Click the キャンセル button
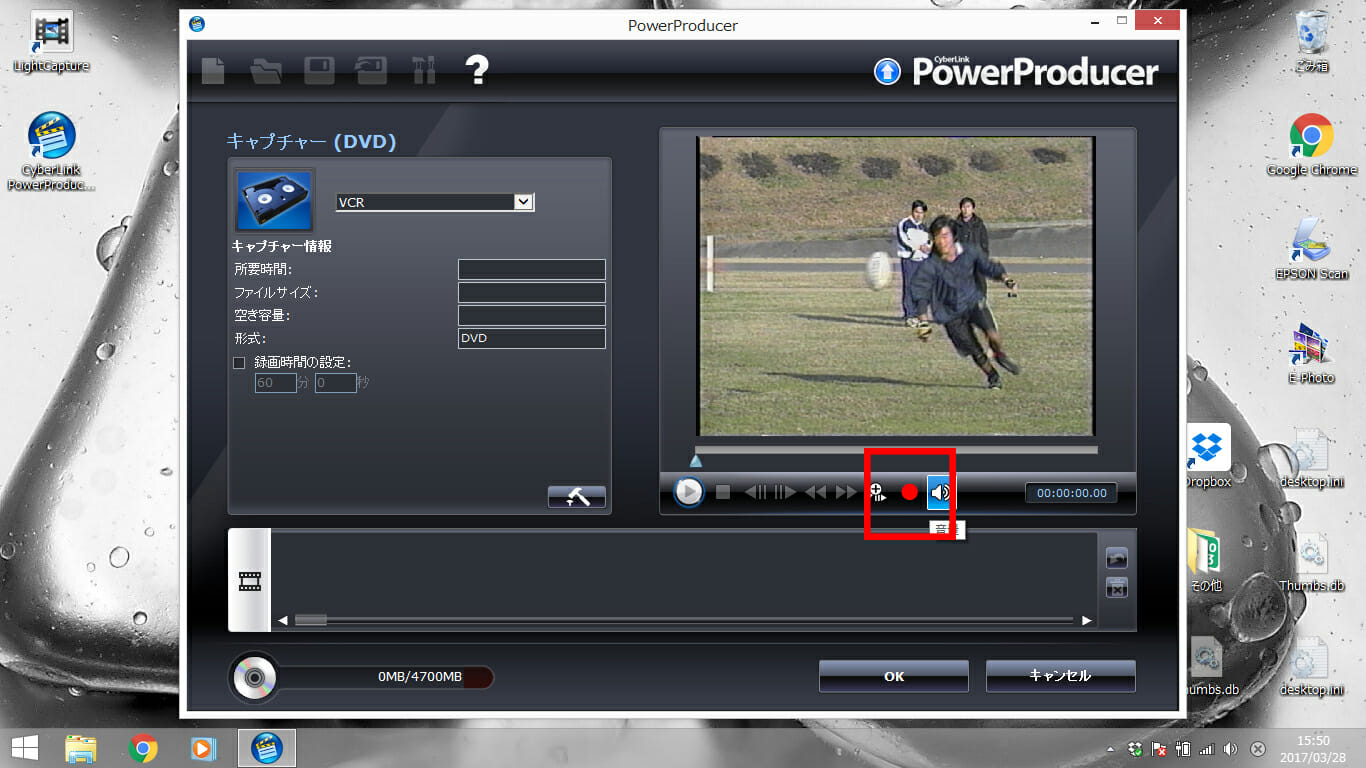 [1061, 676]
